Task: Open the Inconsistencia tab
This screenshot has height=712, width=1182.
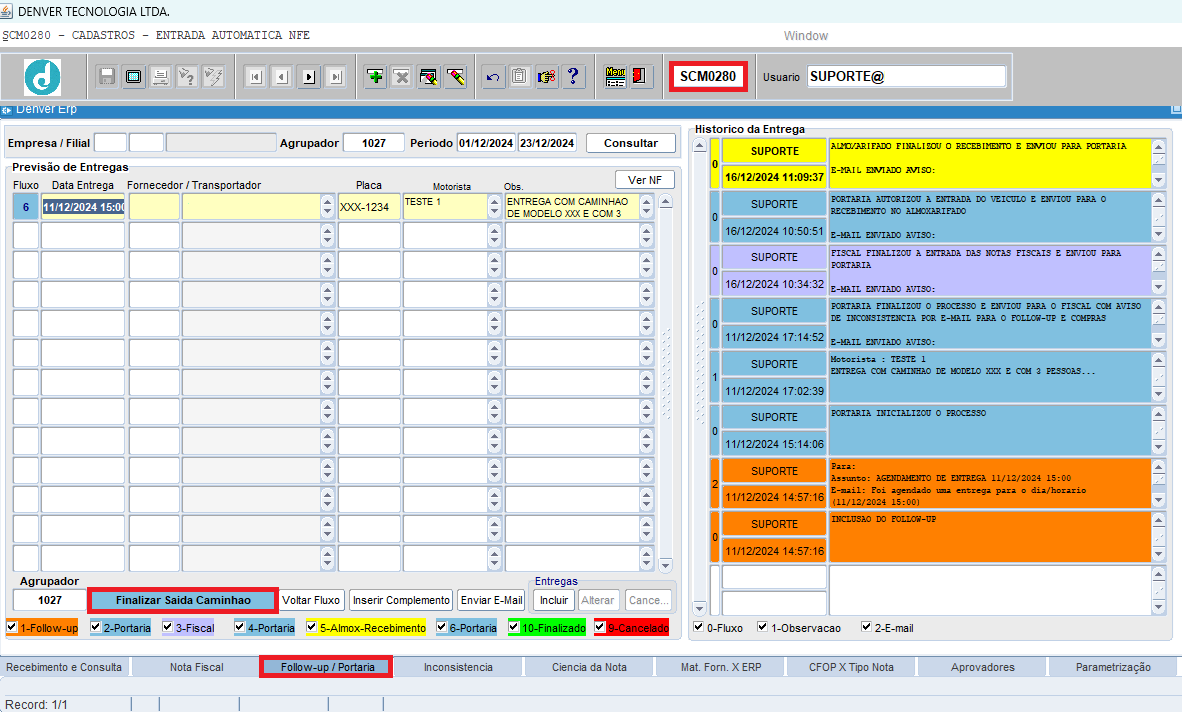Action: point(458,667)
